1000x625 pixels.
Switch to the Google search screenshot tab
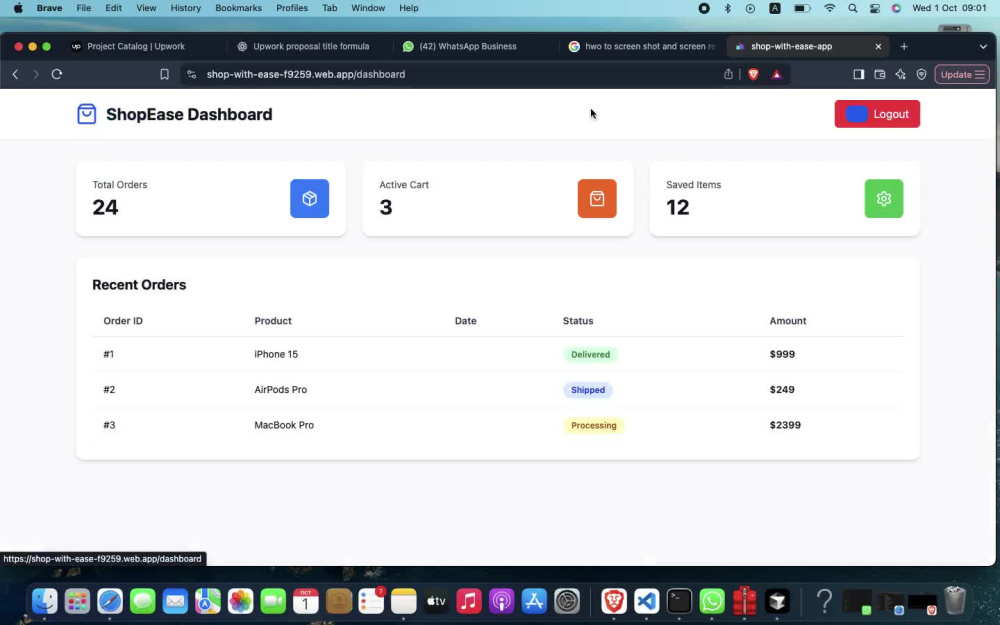pos(641,46)
